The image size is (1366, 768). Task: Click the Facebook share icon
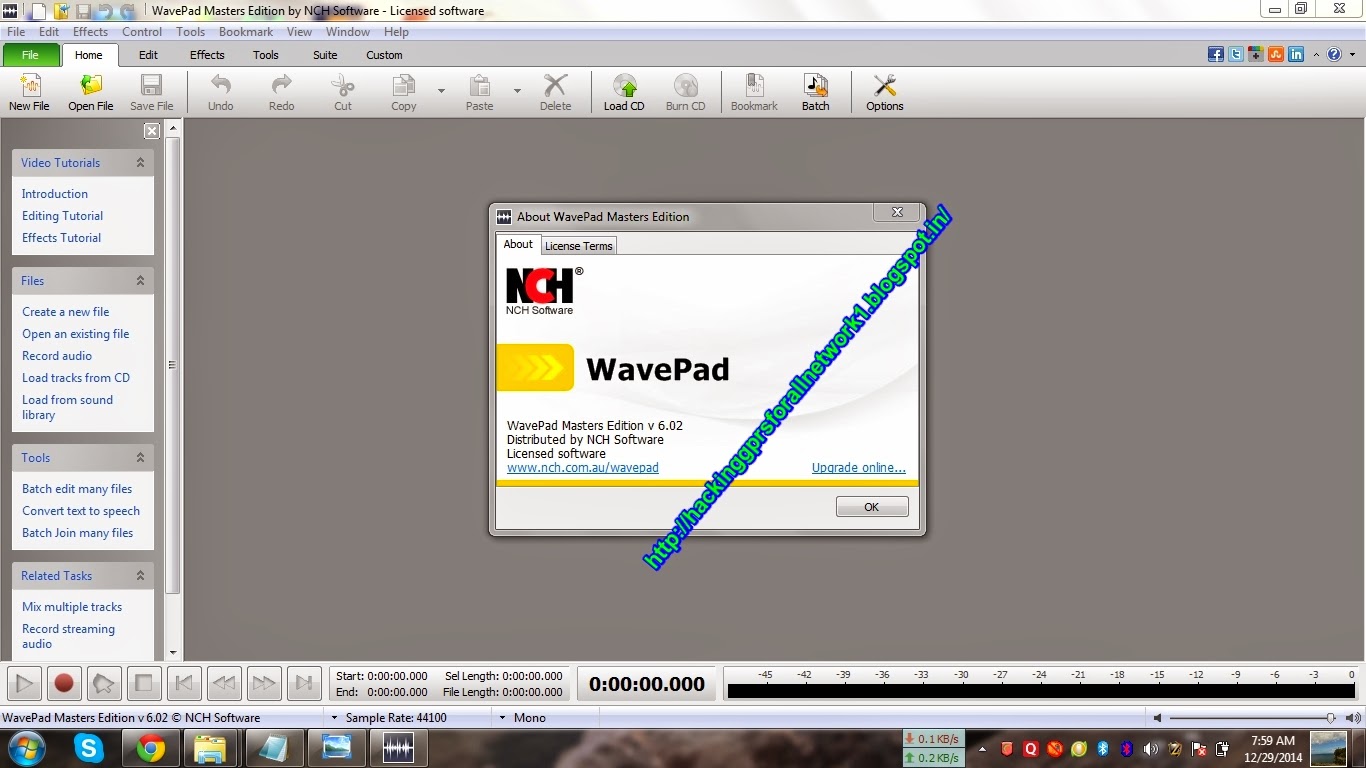coord(1216,55)
